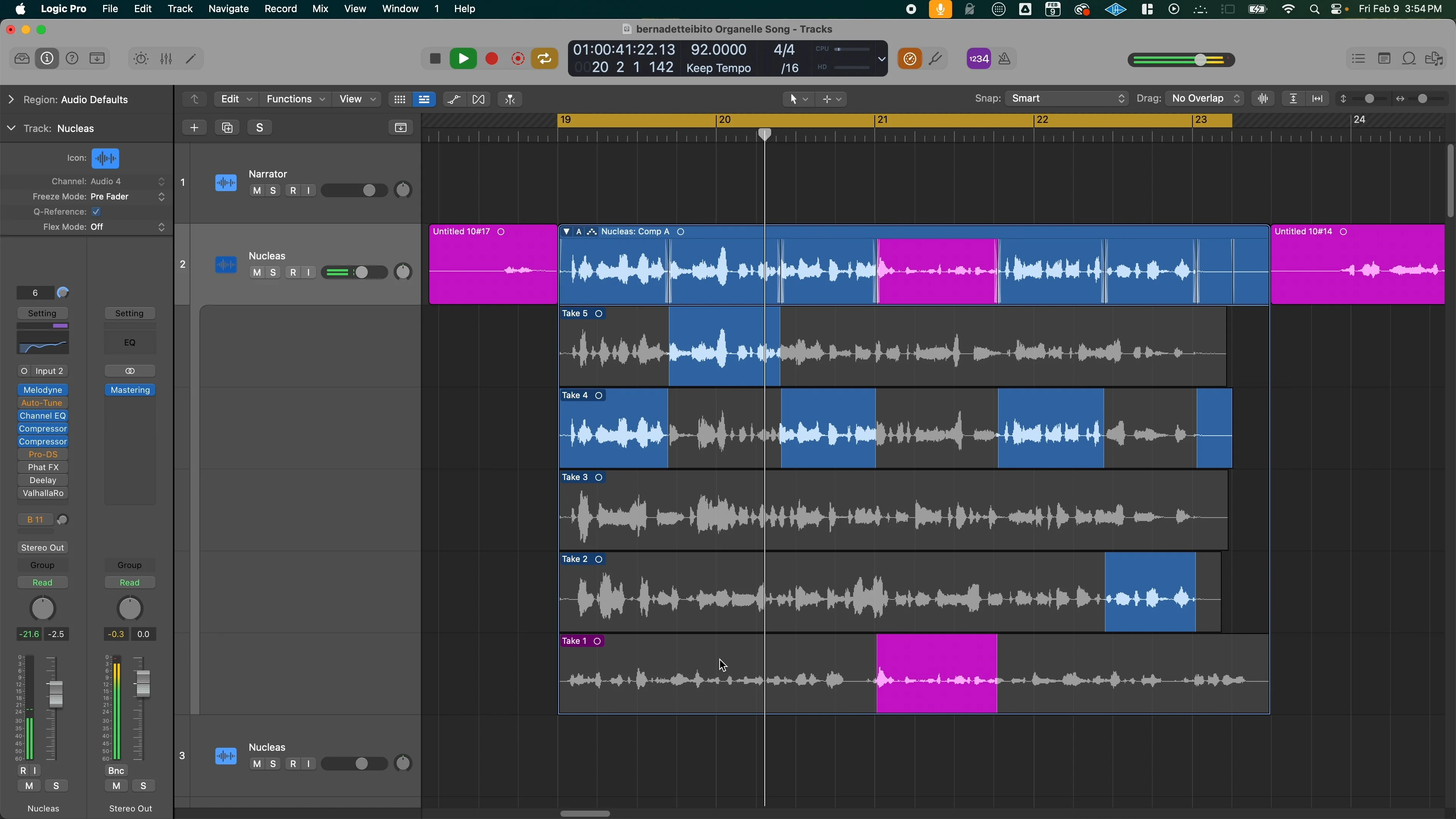Open the tuner with the tuning fork icon

pyautogui.click(x=936, y=58)
